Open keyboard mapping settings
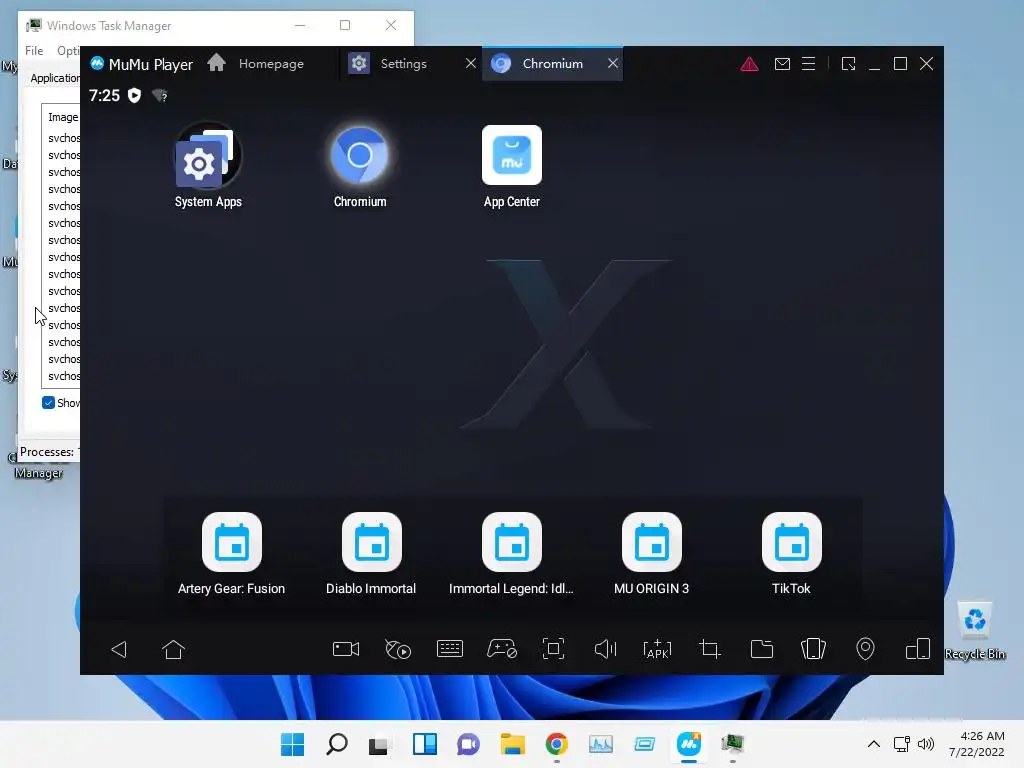Screen dimensions: 1024x768 click(x=450, y=649)
